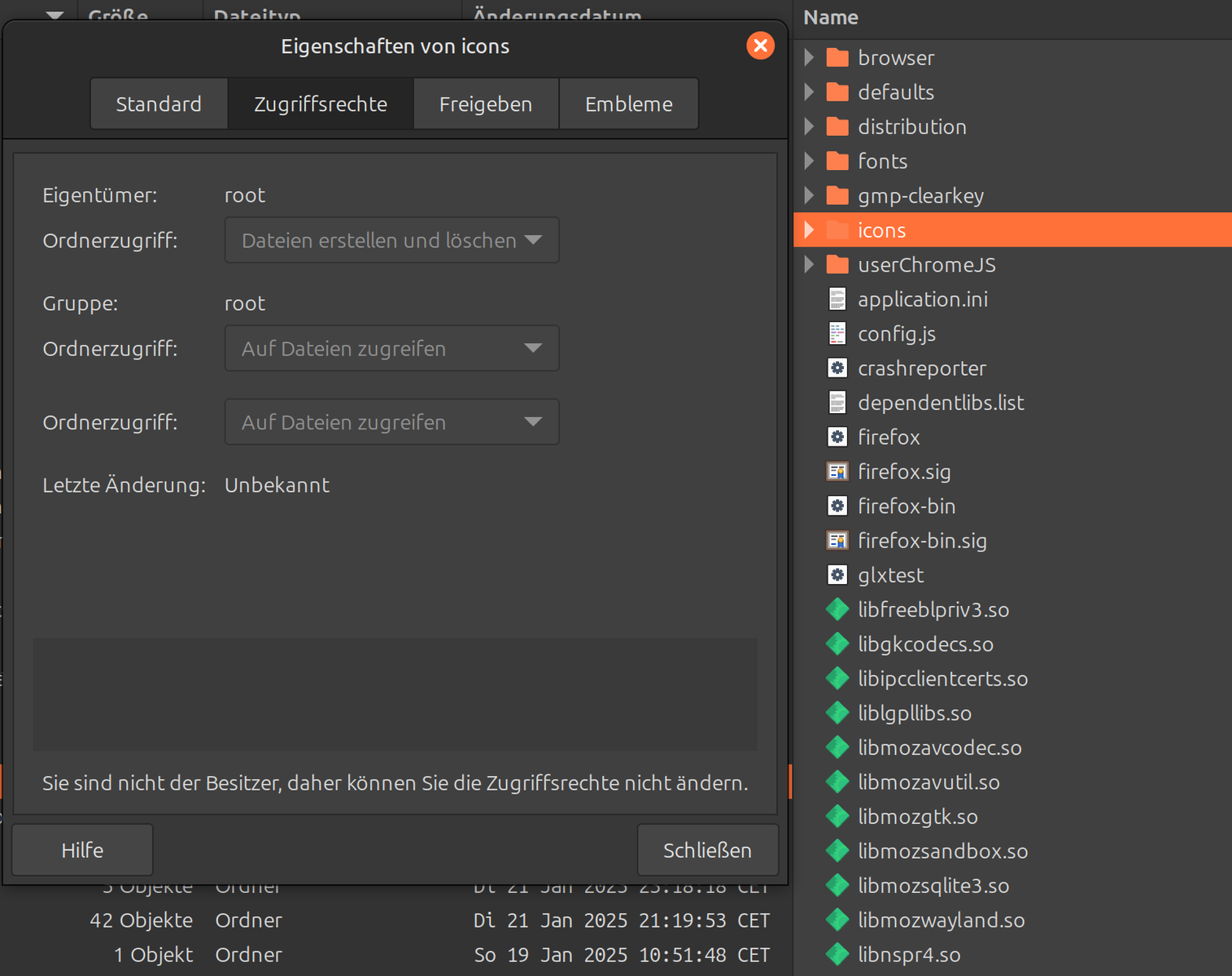Click the fonts folder icon

click(837, 161)
